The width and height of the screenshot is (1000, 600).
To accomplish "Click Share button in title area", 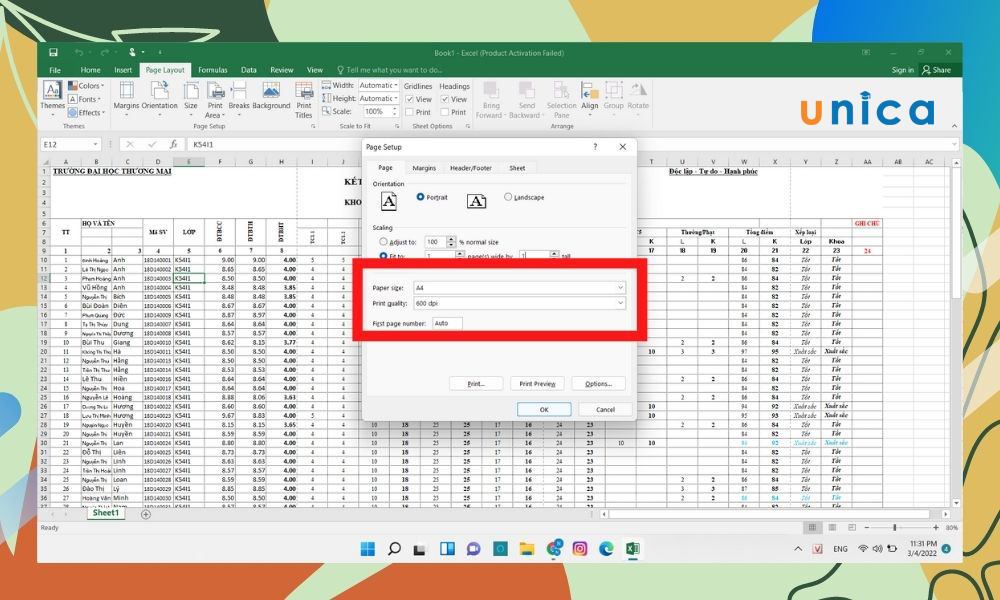I will [x=936, y=70].
